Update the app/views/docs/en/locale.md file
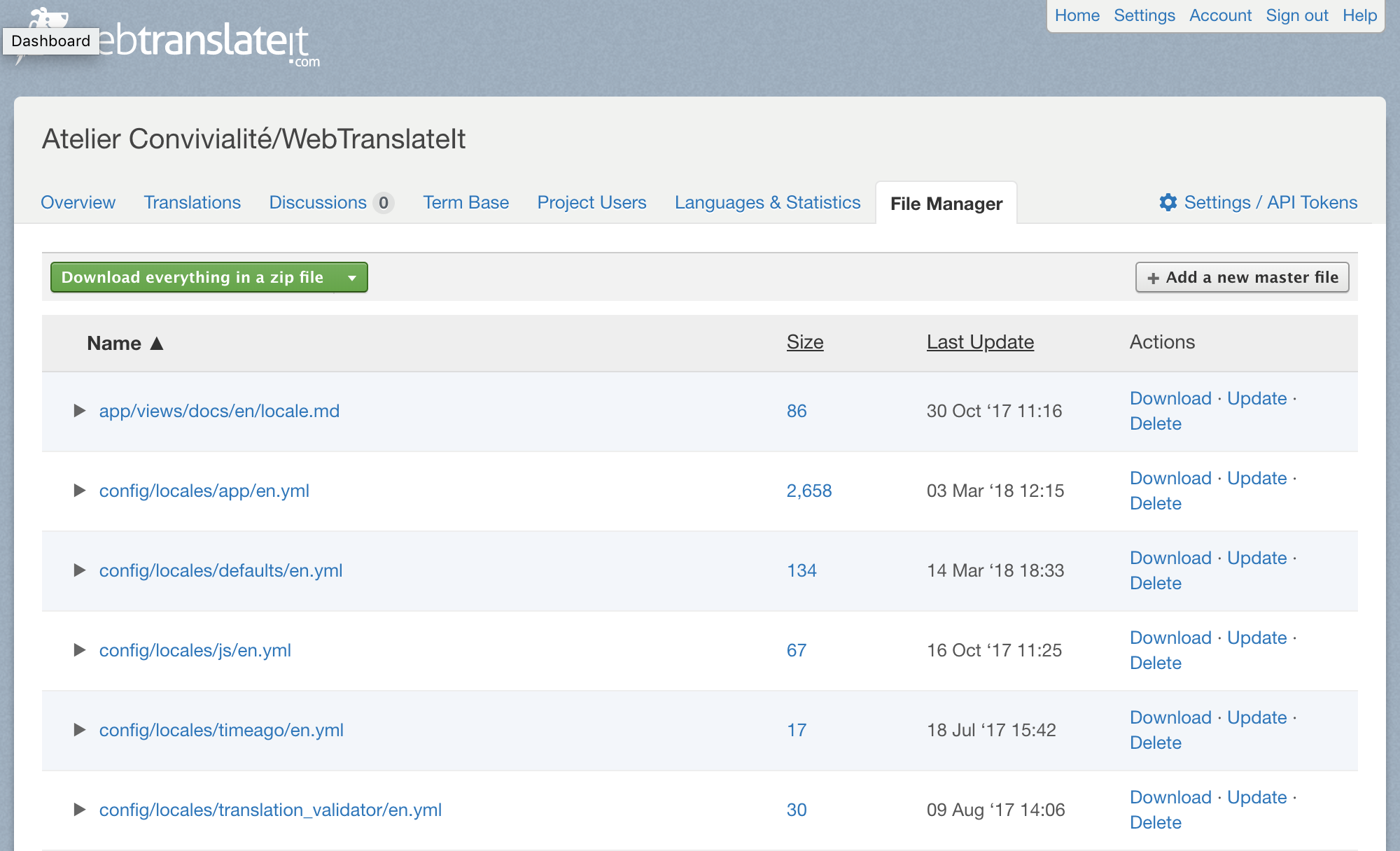The height and width of the screenshot is (851, 1400). coord(1257,398)
